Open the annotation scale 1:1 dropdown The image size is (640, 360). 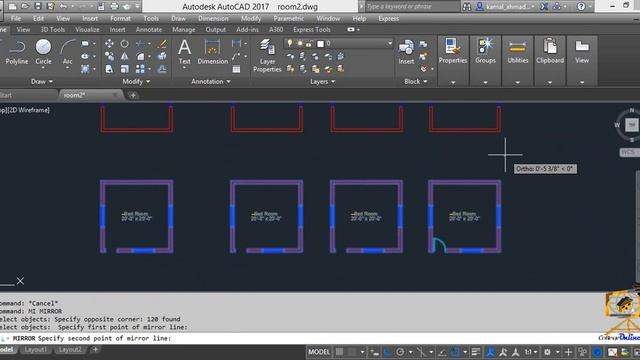(x=531, y=352)
